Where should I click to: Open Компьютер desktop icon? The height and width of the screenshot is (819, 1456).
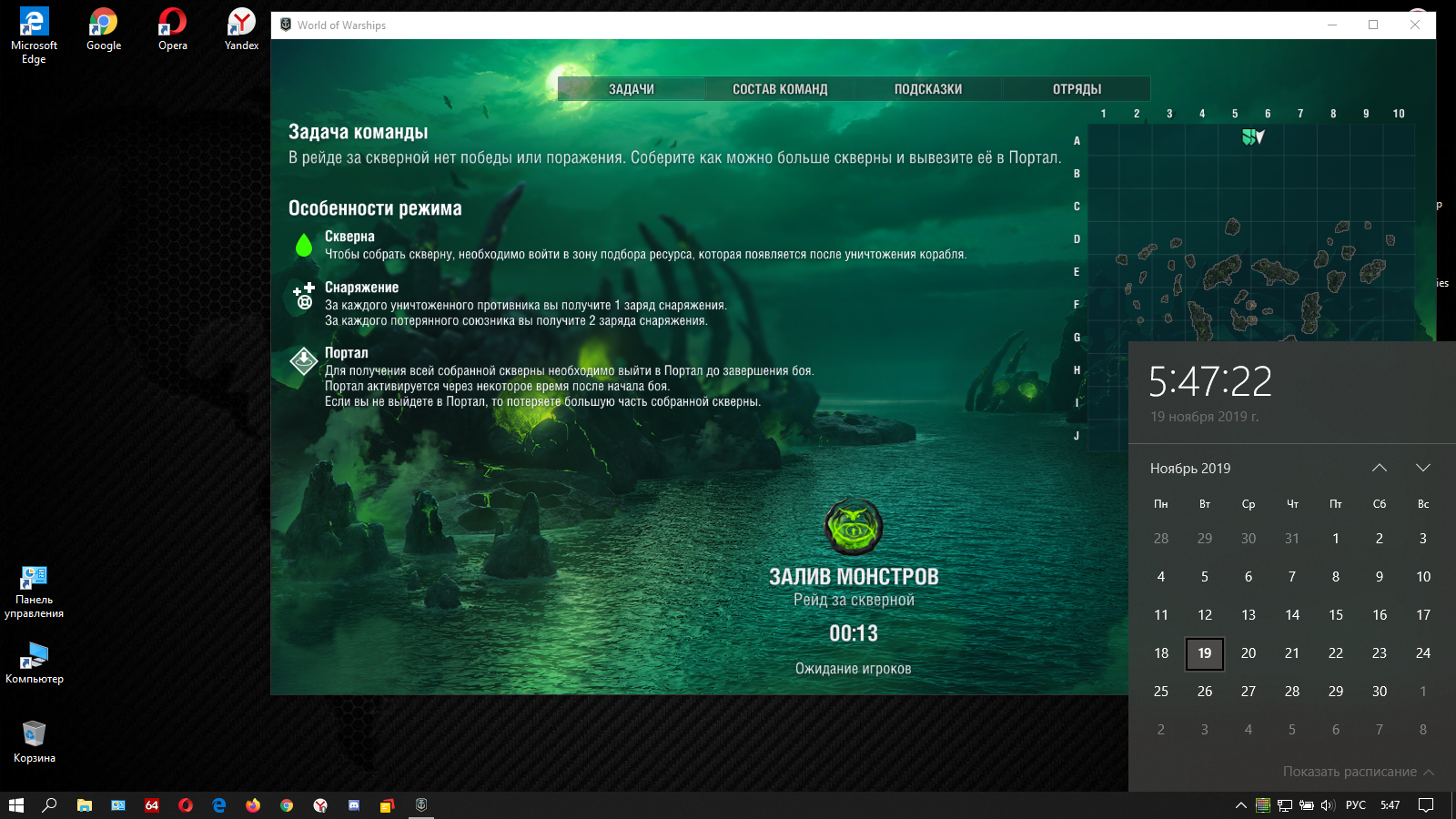coord(34,662)
